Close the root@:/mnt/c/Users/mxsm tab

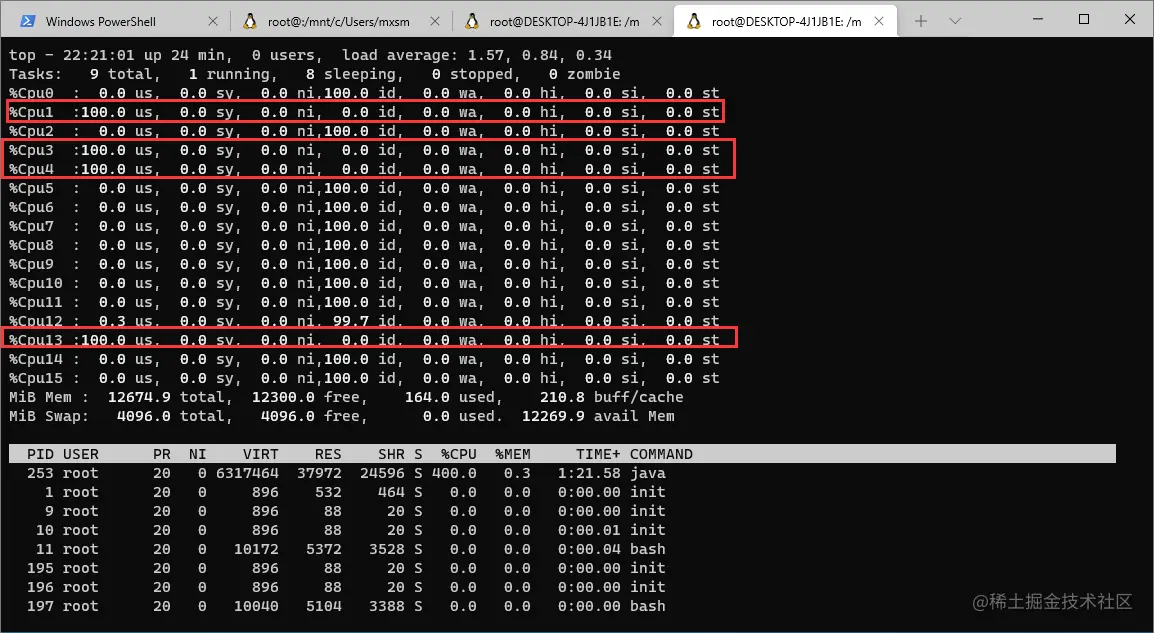coord(434,21)
